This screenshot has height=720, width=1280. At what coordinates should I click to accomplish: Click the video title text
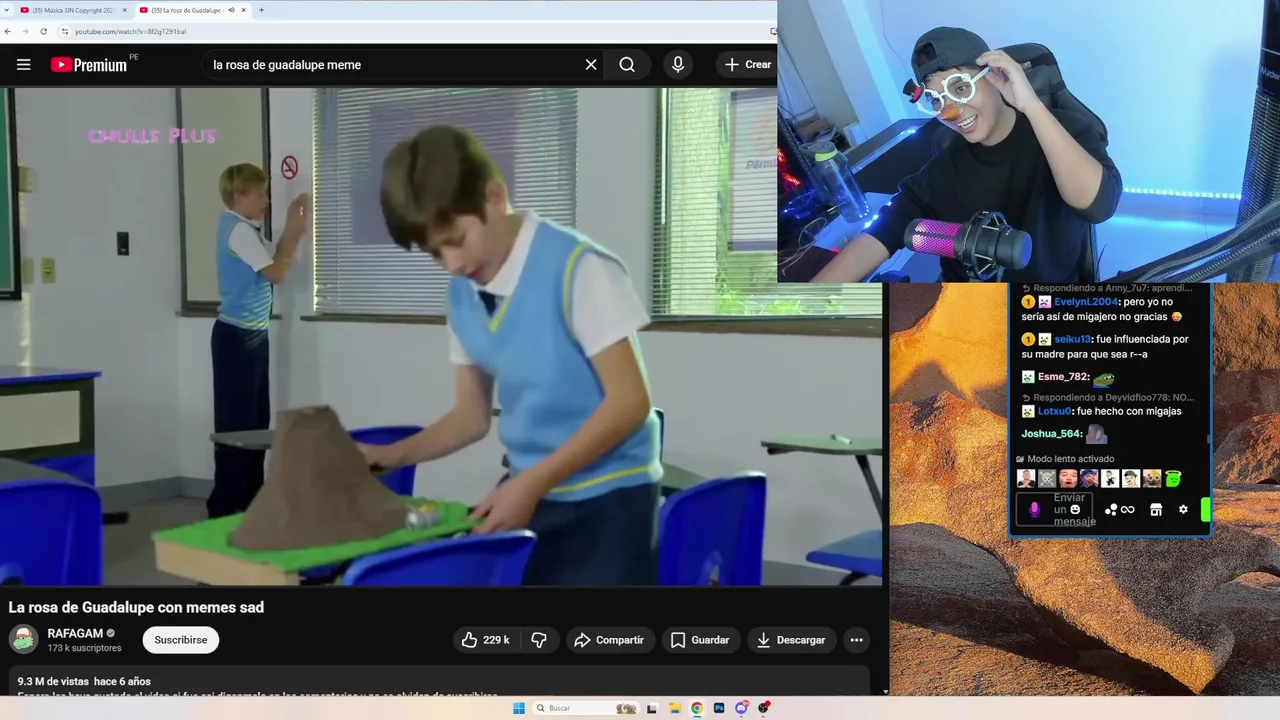(136, 607)
